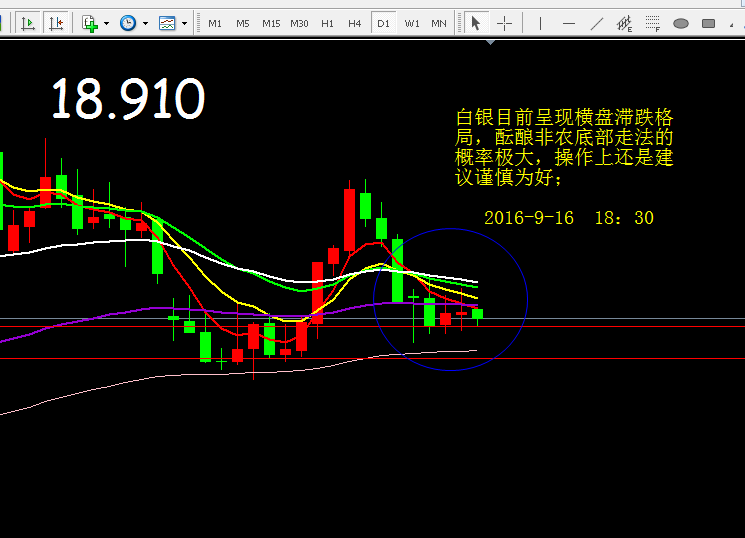Select the crosshair tool
This screenshot has width=745, height=538.
[x=504, y=23]
